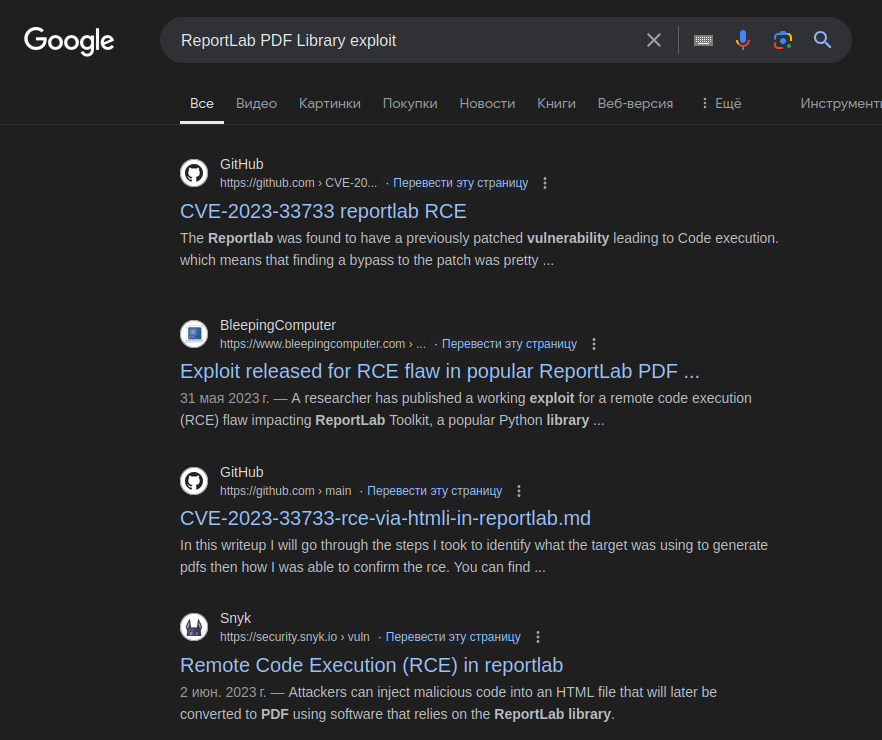Open options menu for Snyk result

538,637
